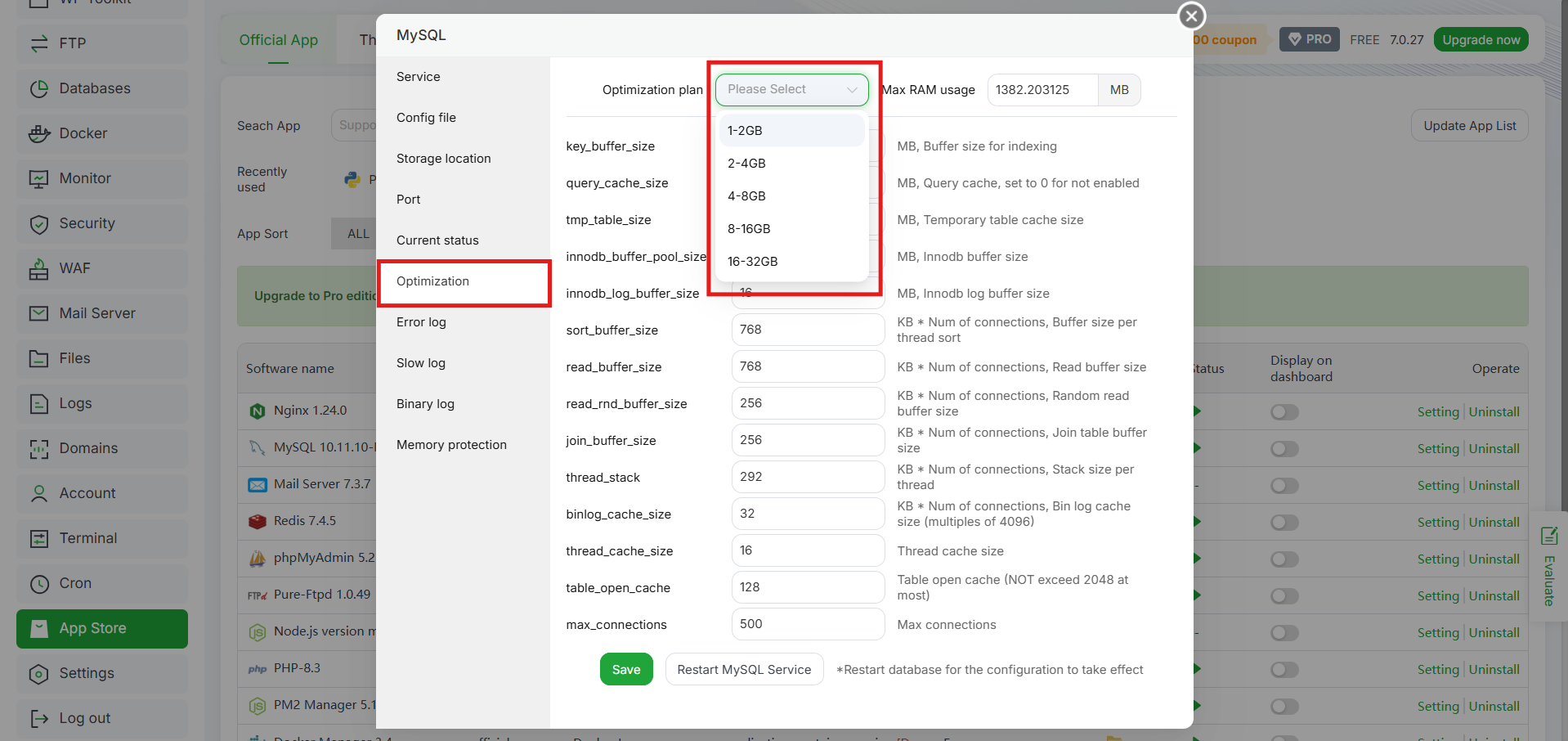Image resolution: width=1568 pixels, height=741 pixels.
Task: Click the Monitor sidebar icon
Action: coord(39,178)
